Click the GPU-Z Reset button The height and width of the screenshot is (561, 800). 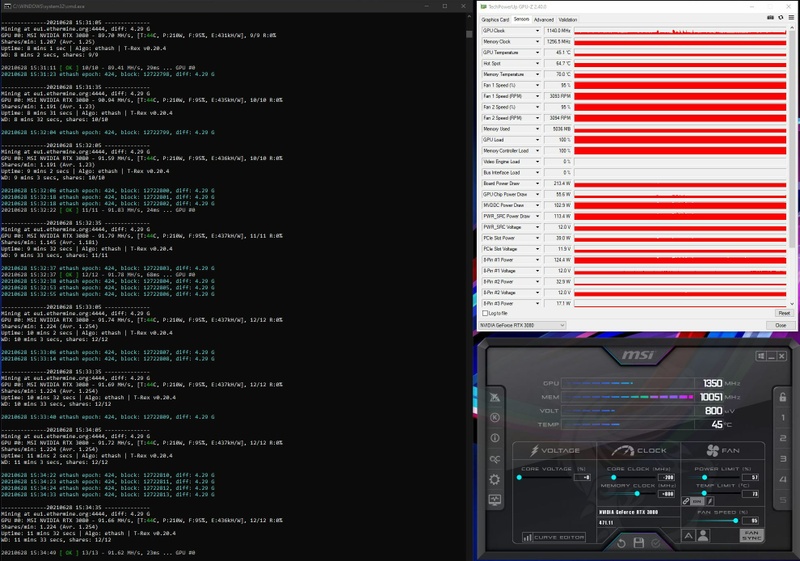784,313
